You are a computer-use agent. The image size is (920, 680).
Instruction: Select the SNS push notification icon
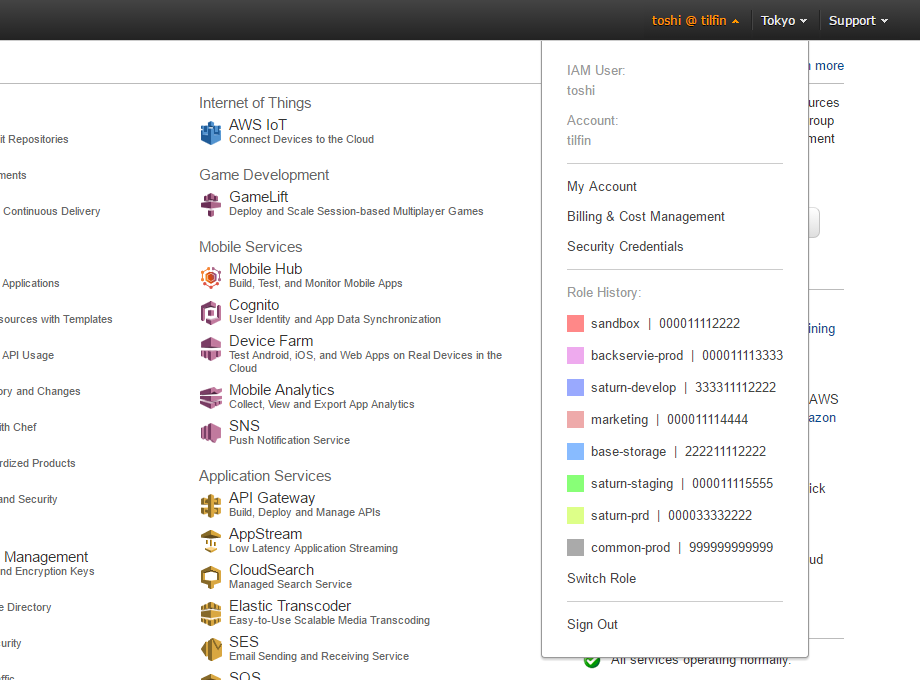click(x=211, y=432)
